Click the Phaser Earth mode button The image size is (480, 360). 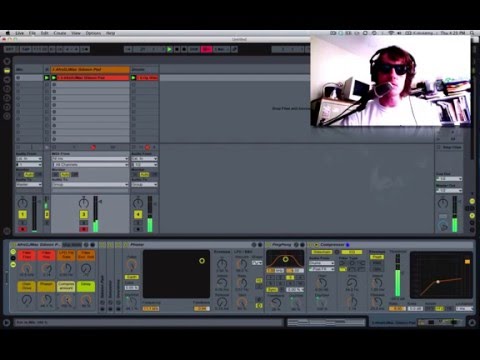coord(132,277)
